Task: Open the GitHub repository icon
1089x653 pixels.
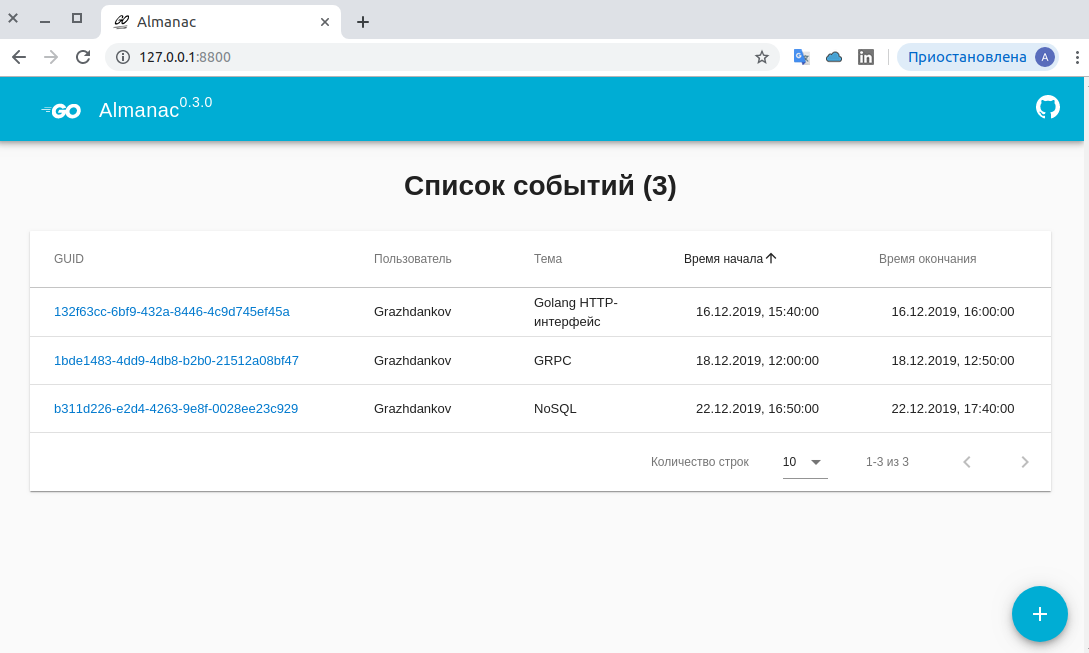Action: coord(1047,108)
